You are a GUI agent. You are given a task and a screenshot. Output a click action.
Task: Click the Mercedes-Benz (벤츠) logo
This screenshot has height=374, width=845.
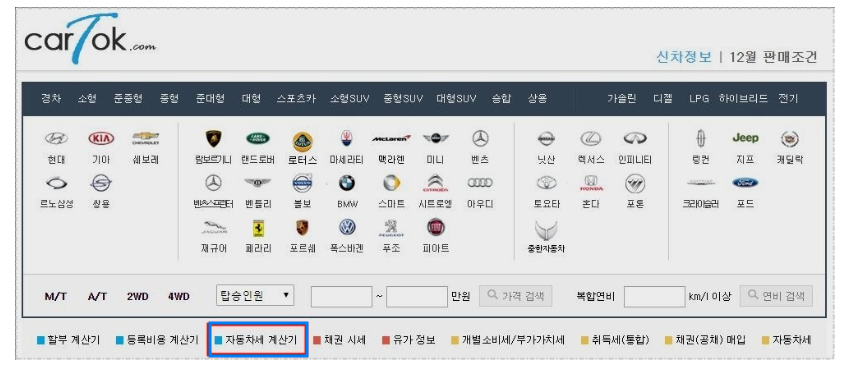click(480, 139)
